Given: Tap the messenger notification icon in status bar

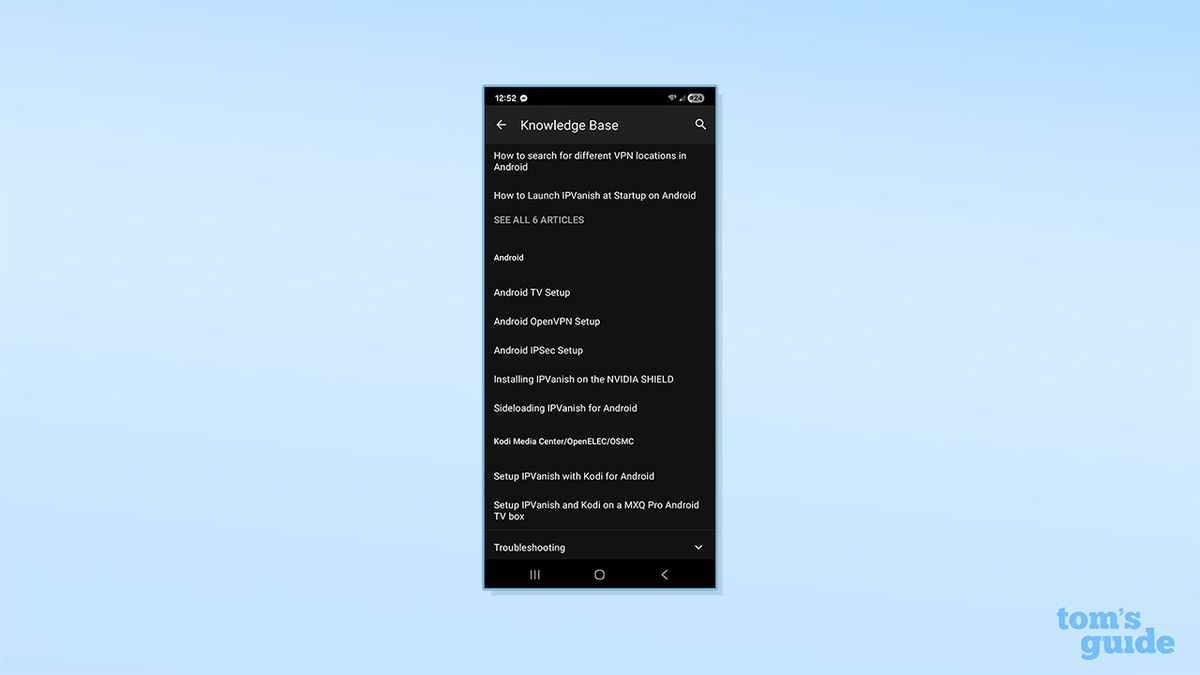Looking at the screenshot, I should coord(524,98).
